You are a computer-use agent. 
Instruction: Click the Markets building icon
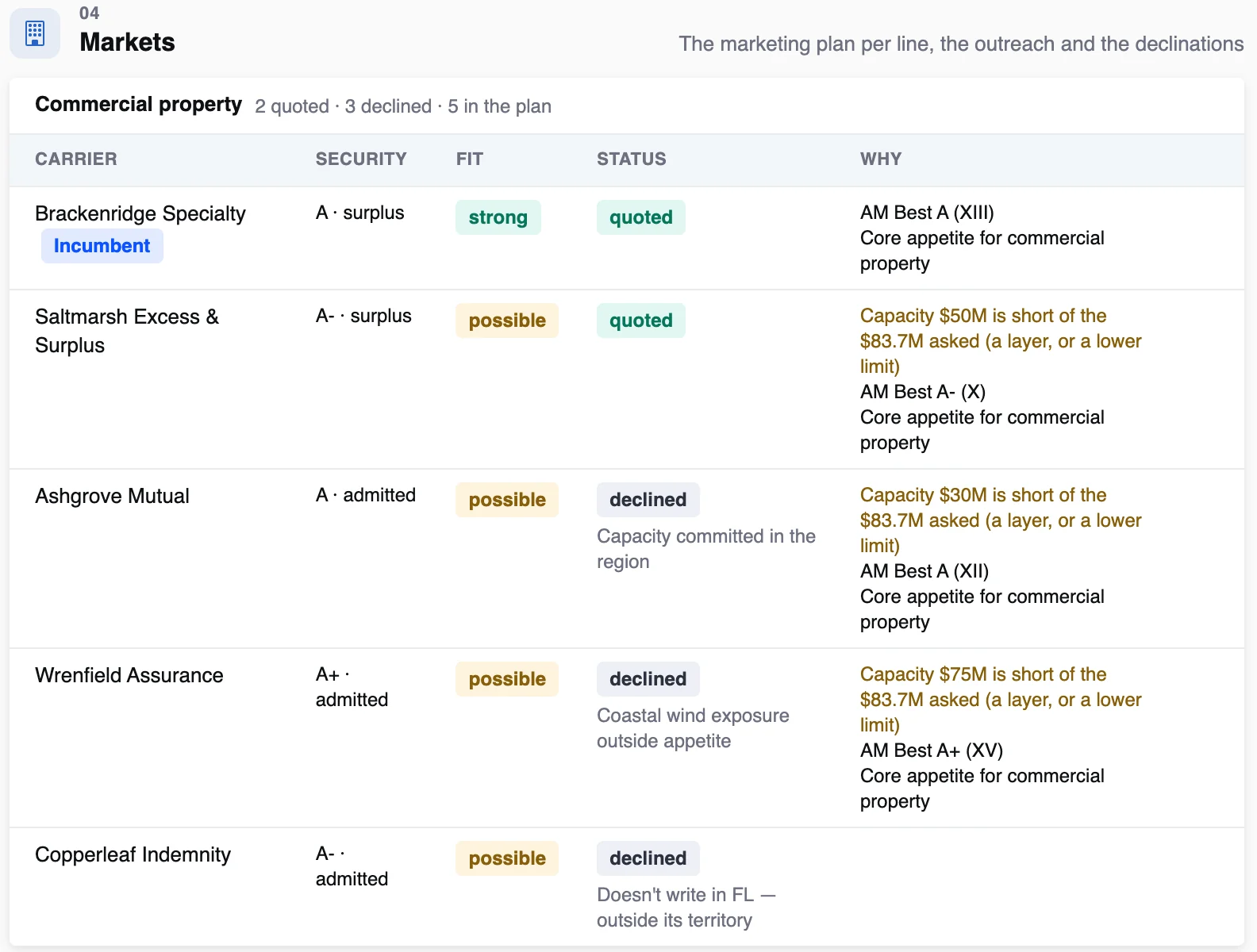(35, 33)
